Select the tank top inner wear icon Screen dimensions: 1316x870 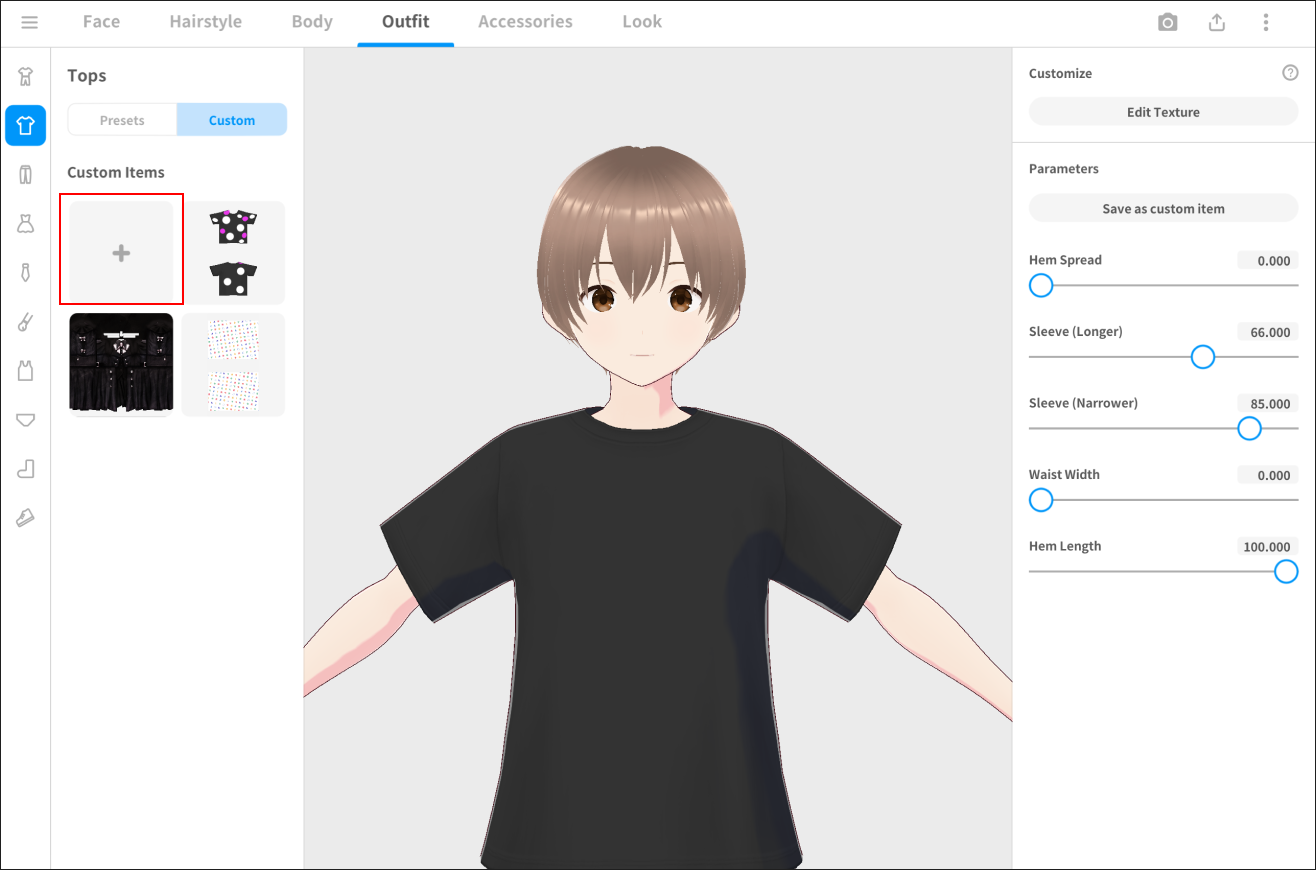tap(26, 371)
